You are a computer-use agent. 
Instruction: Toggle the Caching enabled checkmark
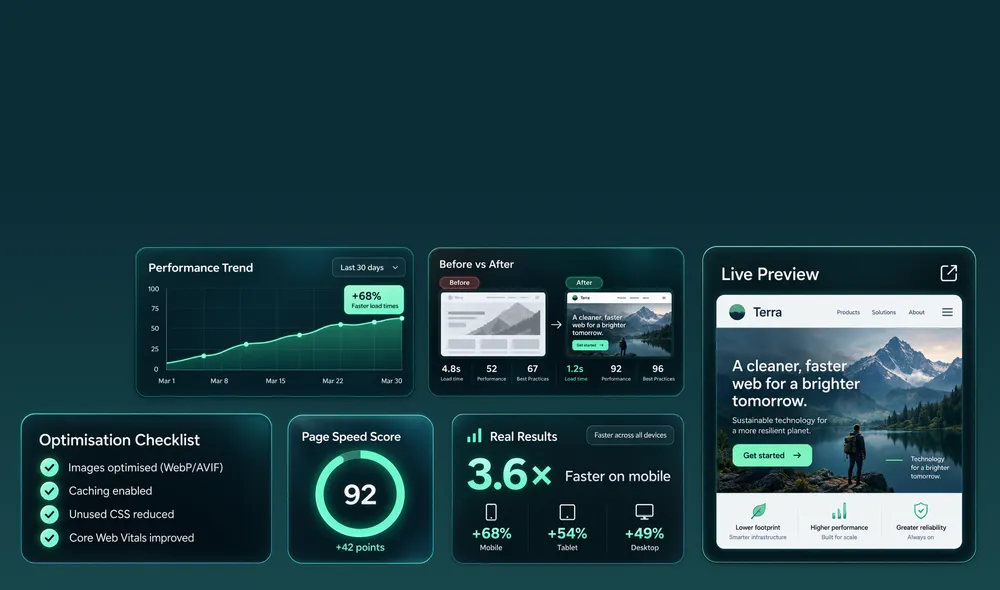tap(49, 490)
